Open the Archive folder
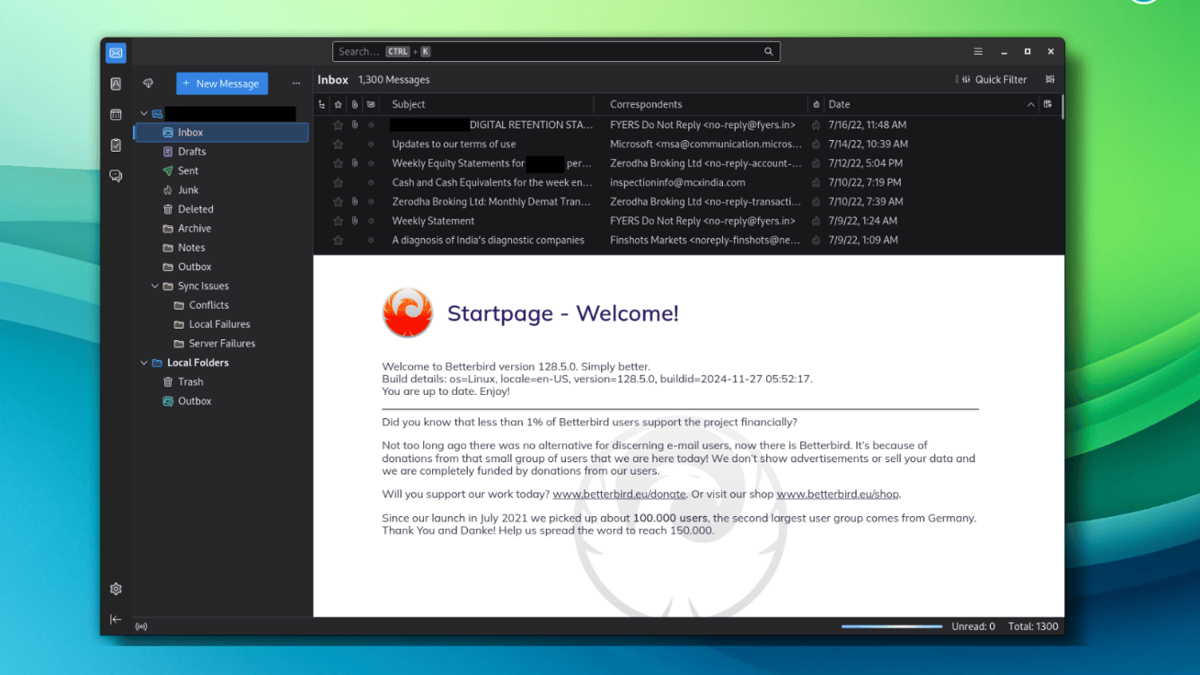The height and width of the screenshot is (675, 1200). (221, 228)
